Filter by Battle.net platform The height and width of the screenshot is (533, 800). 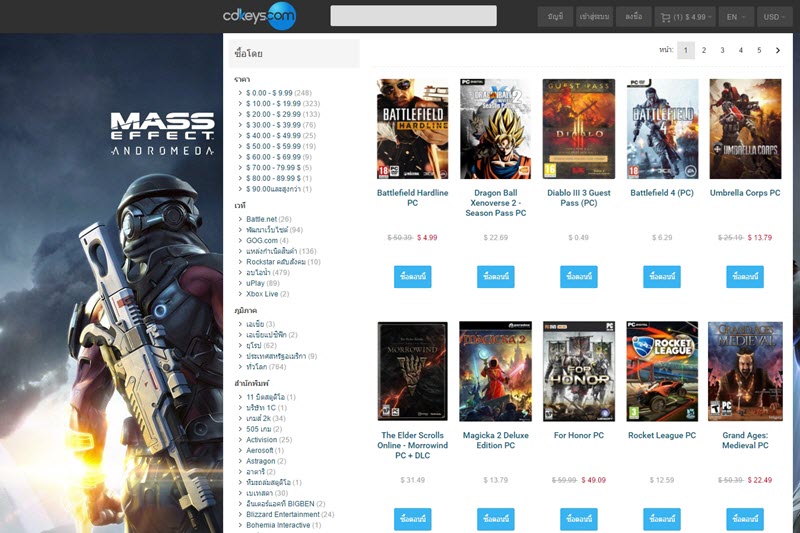(x=269, y=219)
